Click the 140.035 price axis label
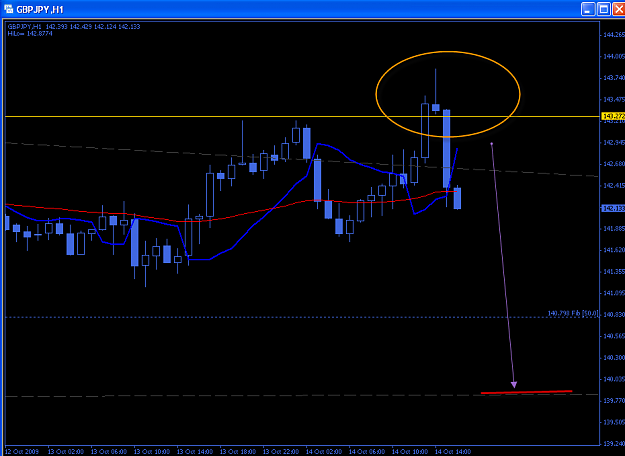The image size is (625, 456). tap(614, 379)
